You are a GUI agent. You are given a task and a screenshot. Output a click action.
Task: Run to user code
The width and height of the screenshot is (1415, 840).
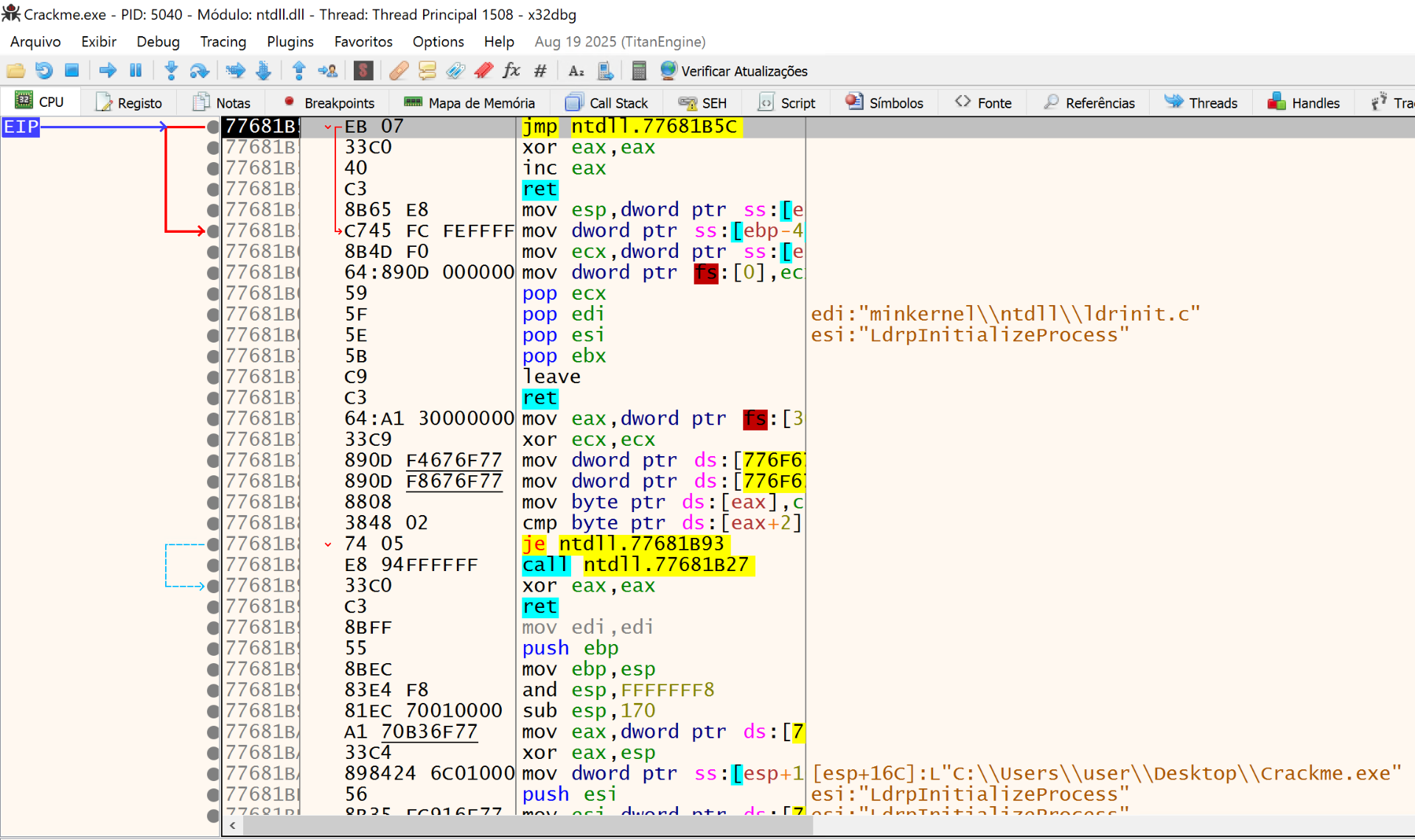pyautogui.click(x=327, y=71)
